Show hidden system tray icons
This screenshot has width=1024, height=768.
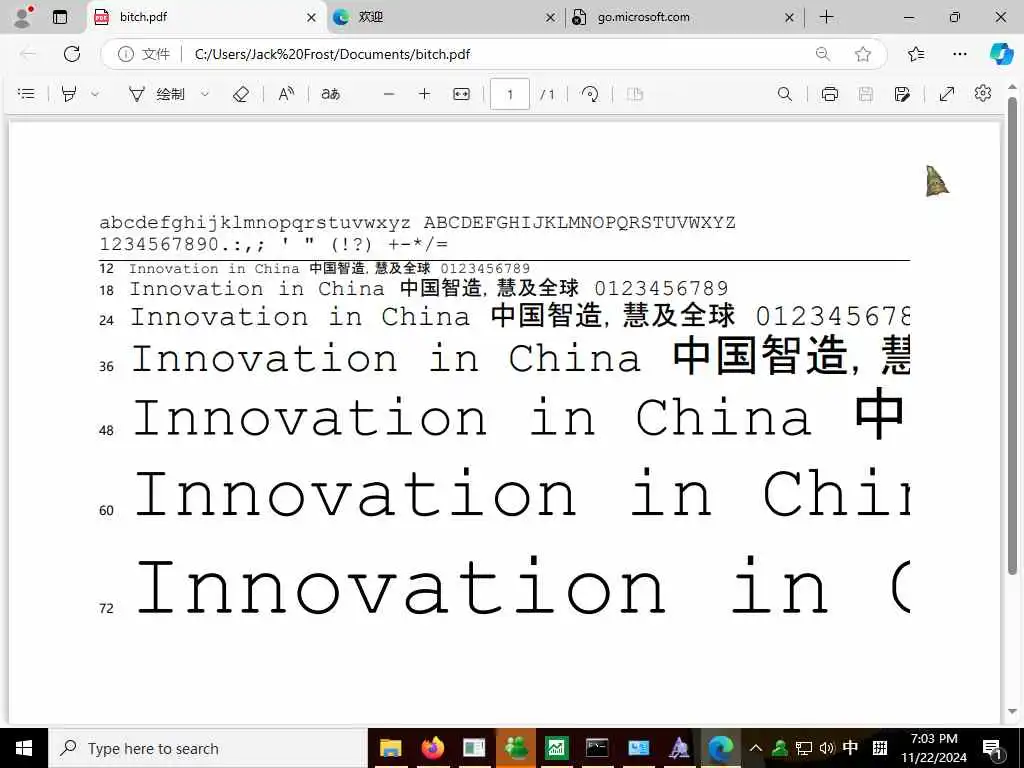coord(756,748)
